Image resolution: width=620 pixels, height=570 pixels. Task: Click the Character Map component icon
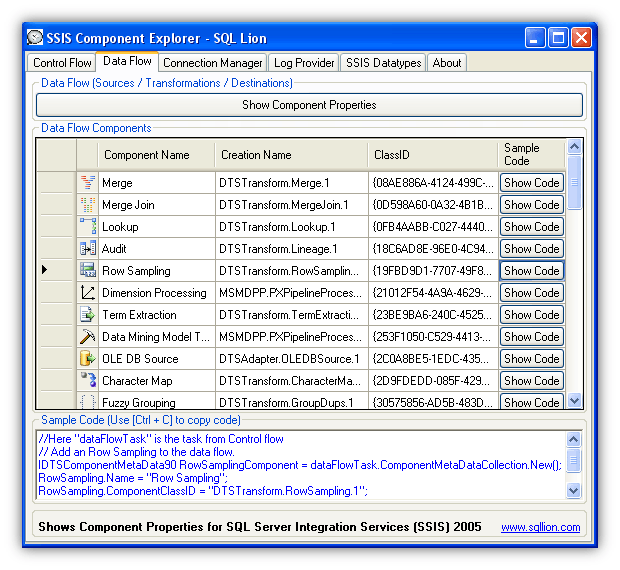click(87, 380)
